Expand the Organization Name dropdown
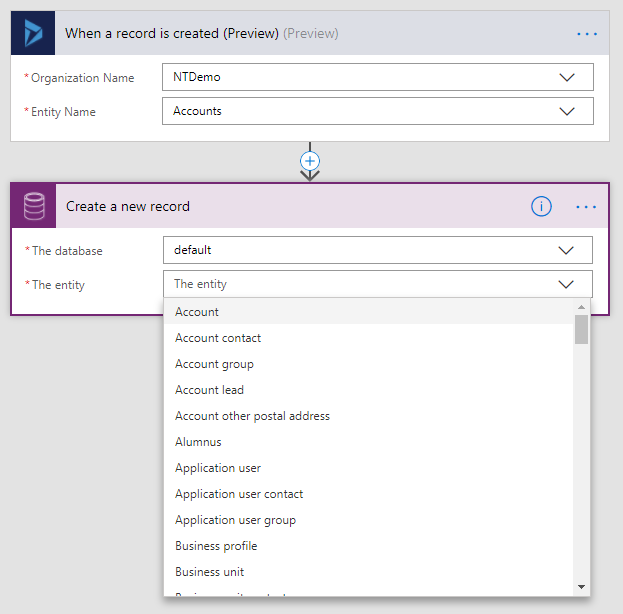Viewport: 623px width, 614px height. pyautogui.click(x=567, y=77)
